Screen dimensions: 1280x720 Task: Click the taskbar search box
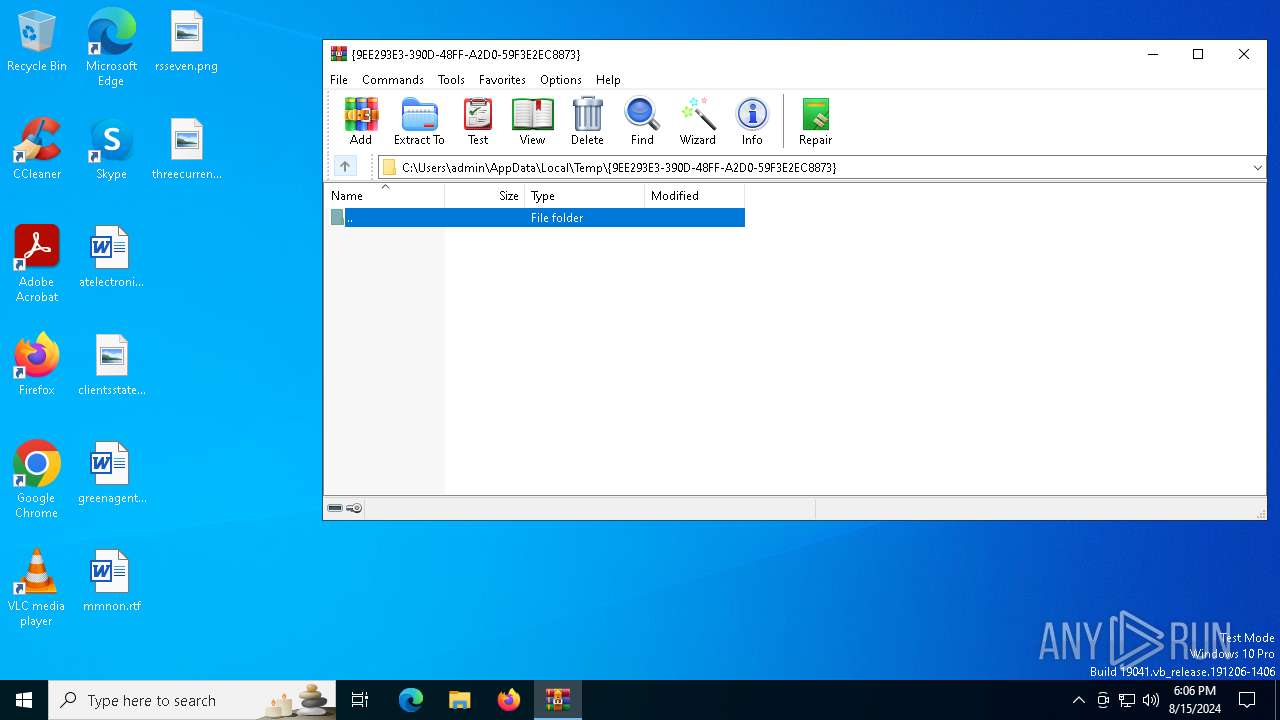coord(192,700)
